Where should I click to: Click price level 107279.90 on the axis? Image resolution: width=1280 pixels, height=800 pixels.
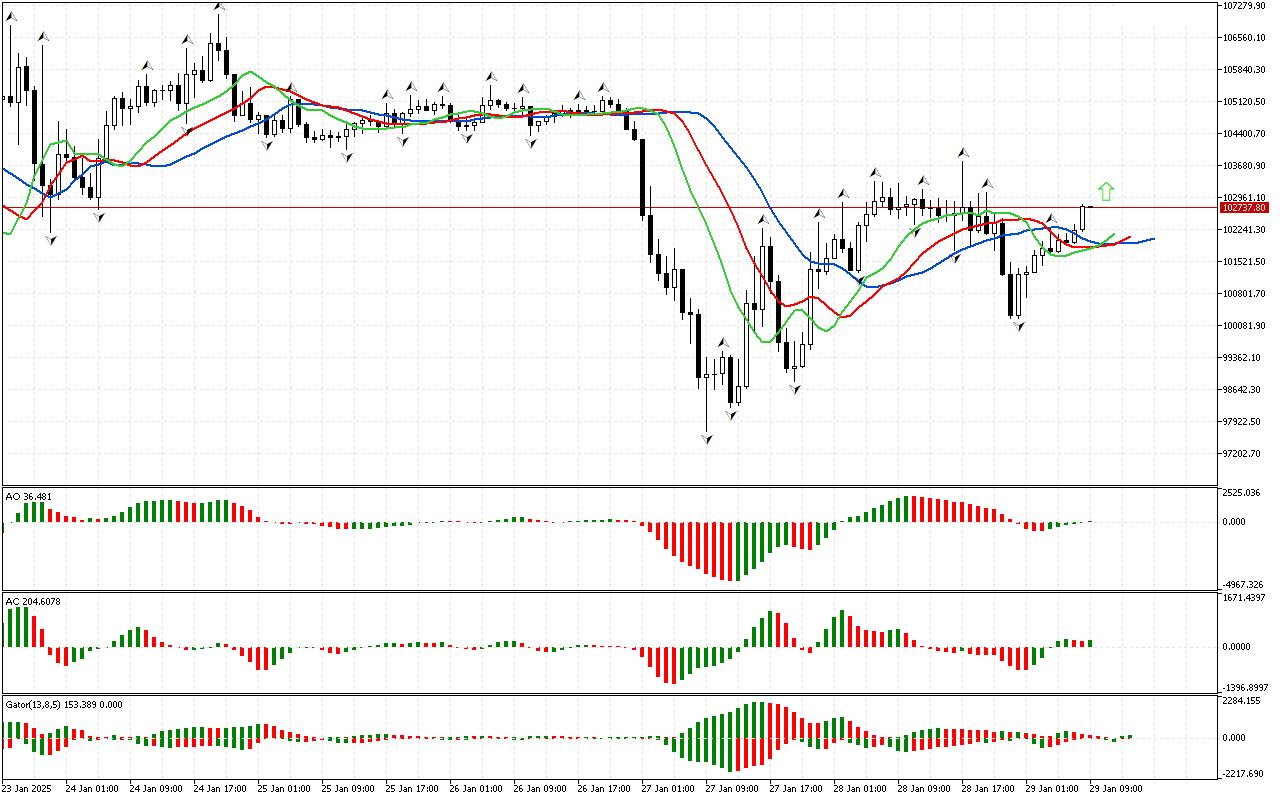tap(1244, 6)
